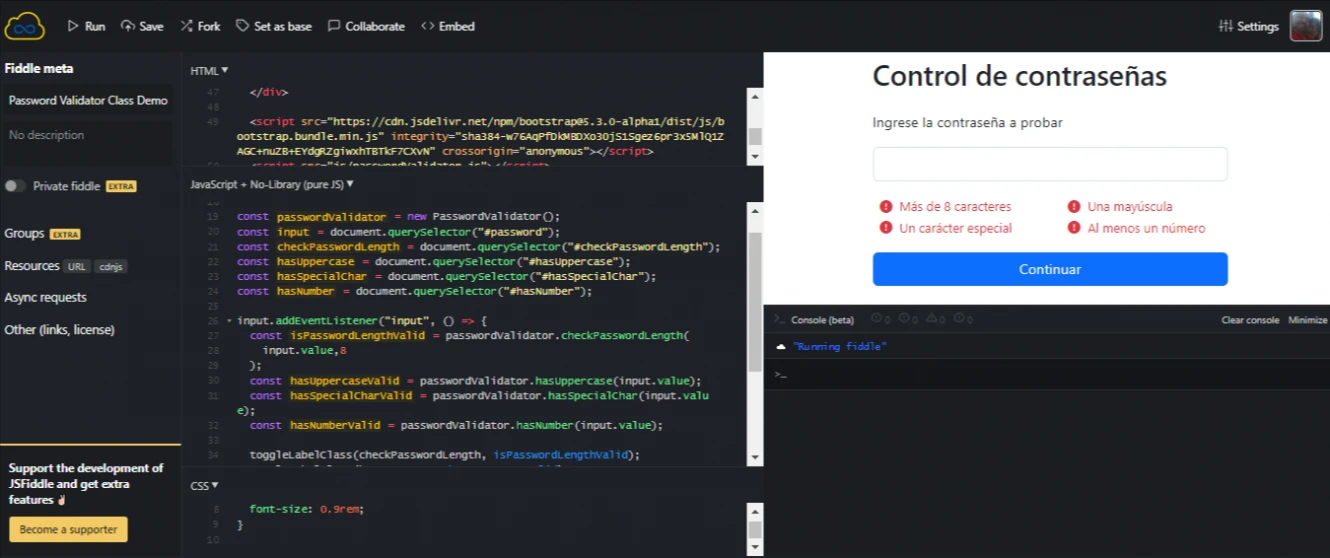Click the JSFiddle cloud logo
Screen dimensions: 1330x558
pyautogui.click(x=25, y=26)
